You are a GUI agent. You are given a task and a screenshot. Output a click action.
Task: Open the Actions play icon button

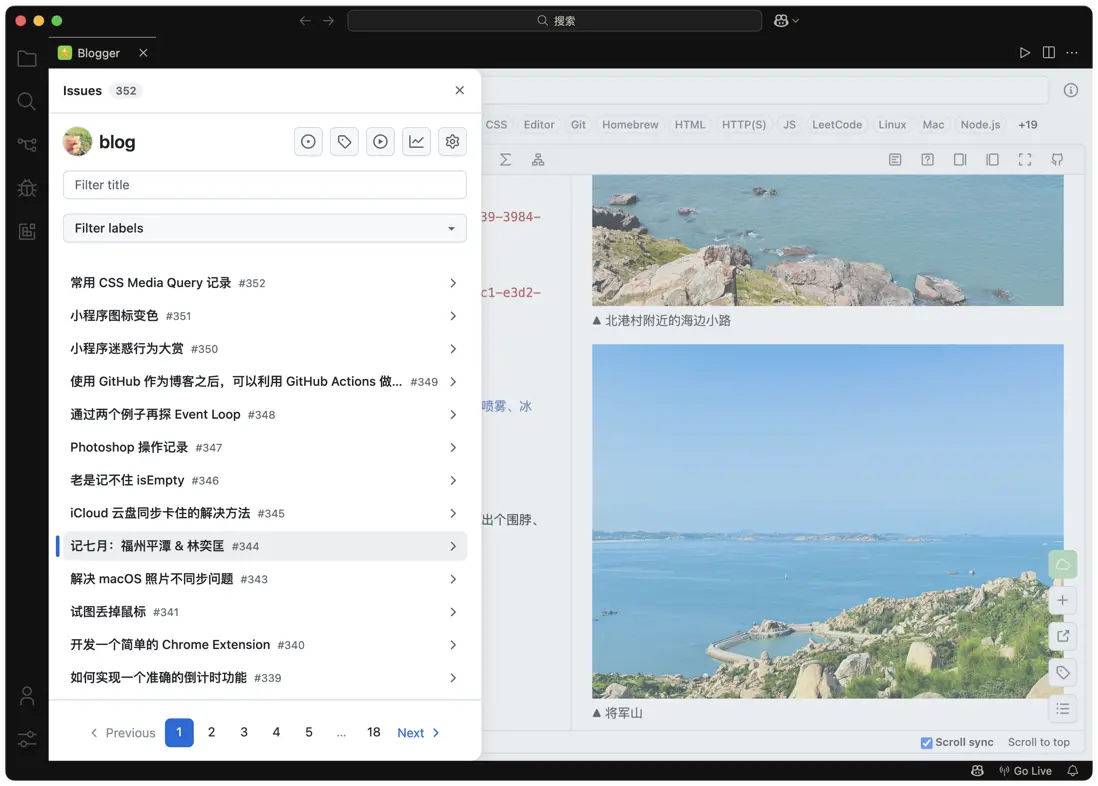(380, 142)
